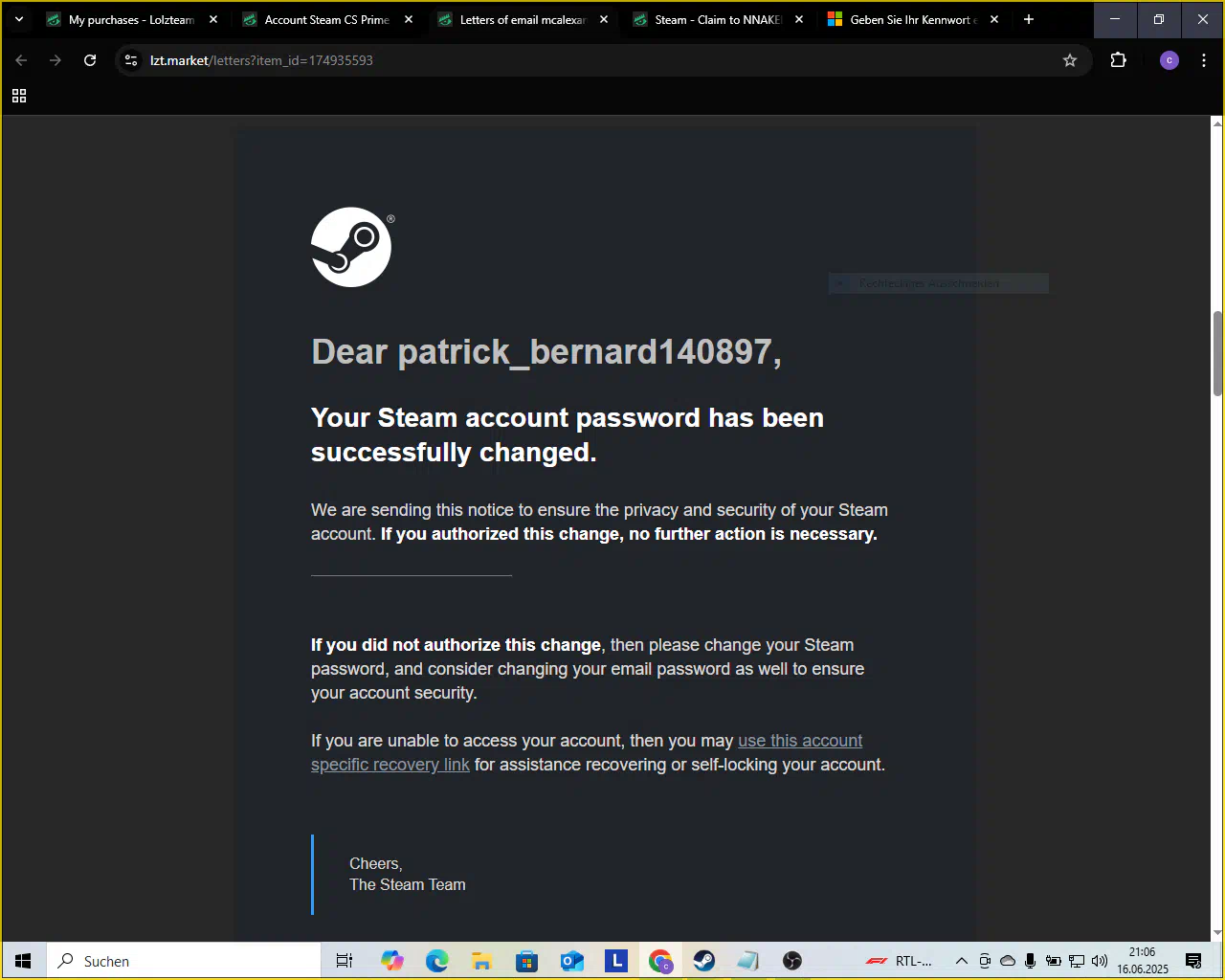Open the blue L app on taskbar
This screenshot has height=980, width=1225.
pos(616,961)
